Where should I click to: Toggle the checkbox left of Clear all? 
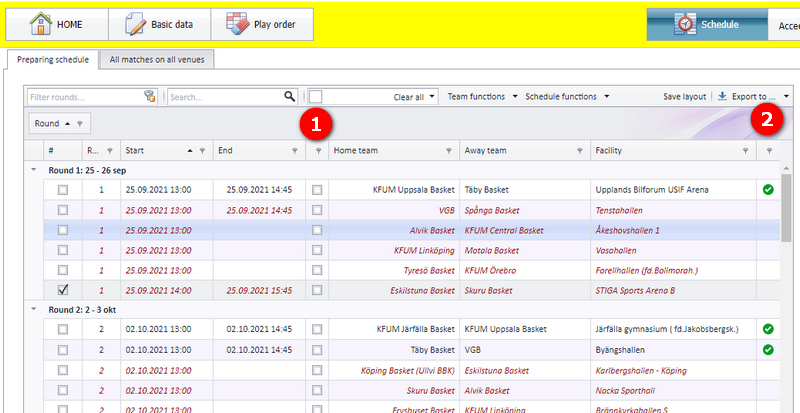pos(316,96)
